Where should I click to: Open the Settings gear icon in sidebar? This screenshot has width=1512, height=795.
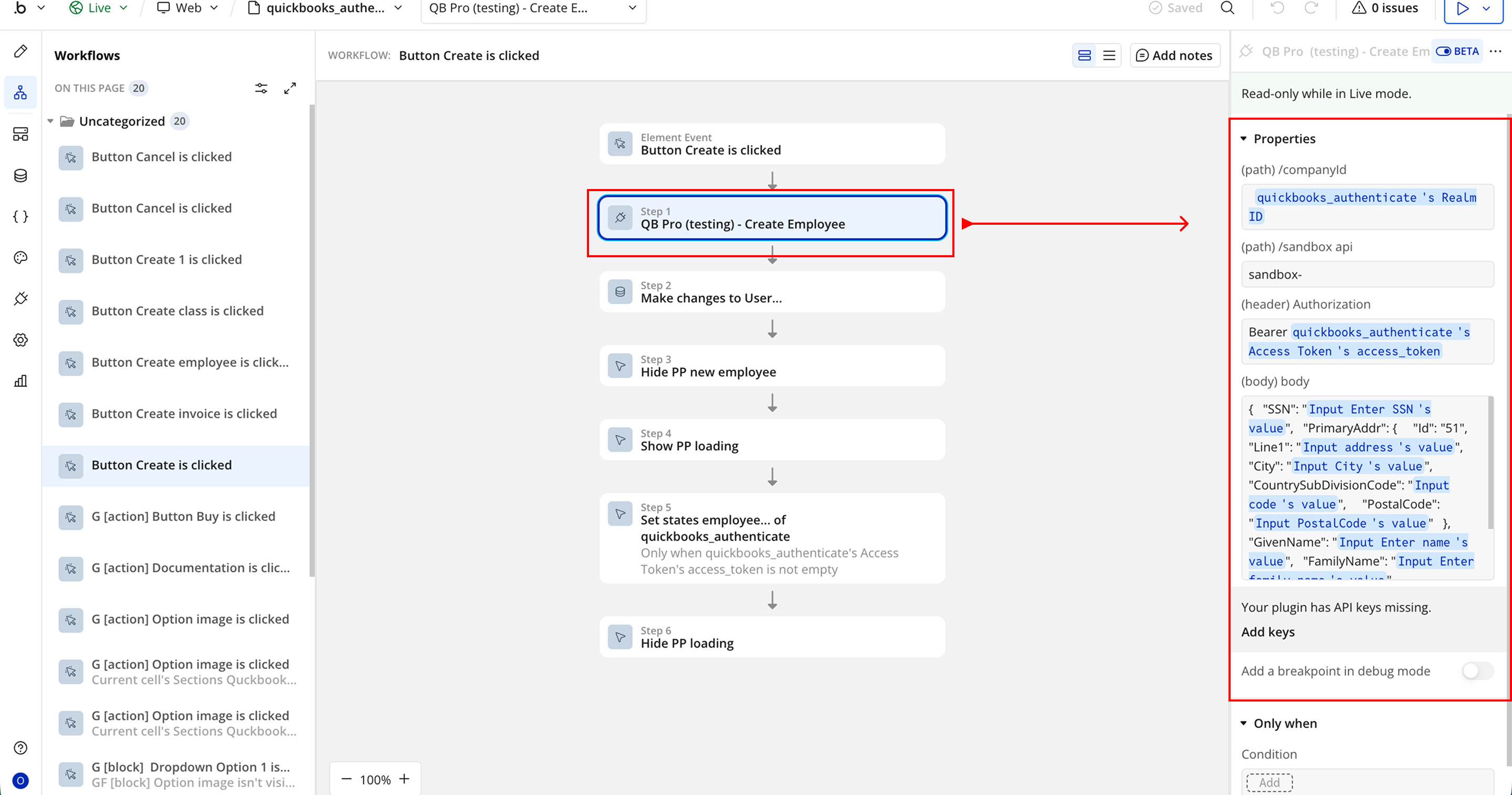pyautogui.click(x=20, y=339)
